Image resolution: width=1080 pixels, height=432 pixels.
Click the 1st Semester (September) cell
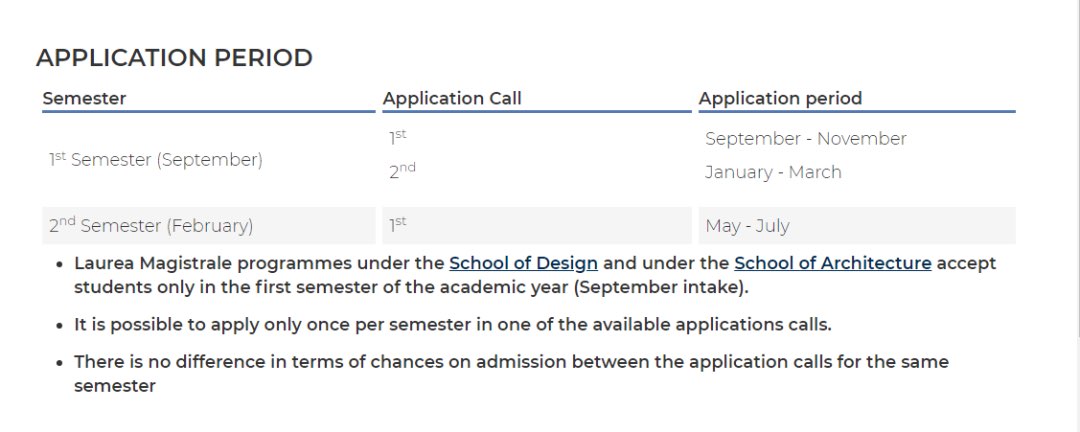156,160
